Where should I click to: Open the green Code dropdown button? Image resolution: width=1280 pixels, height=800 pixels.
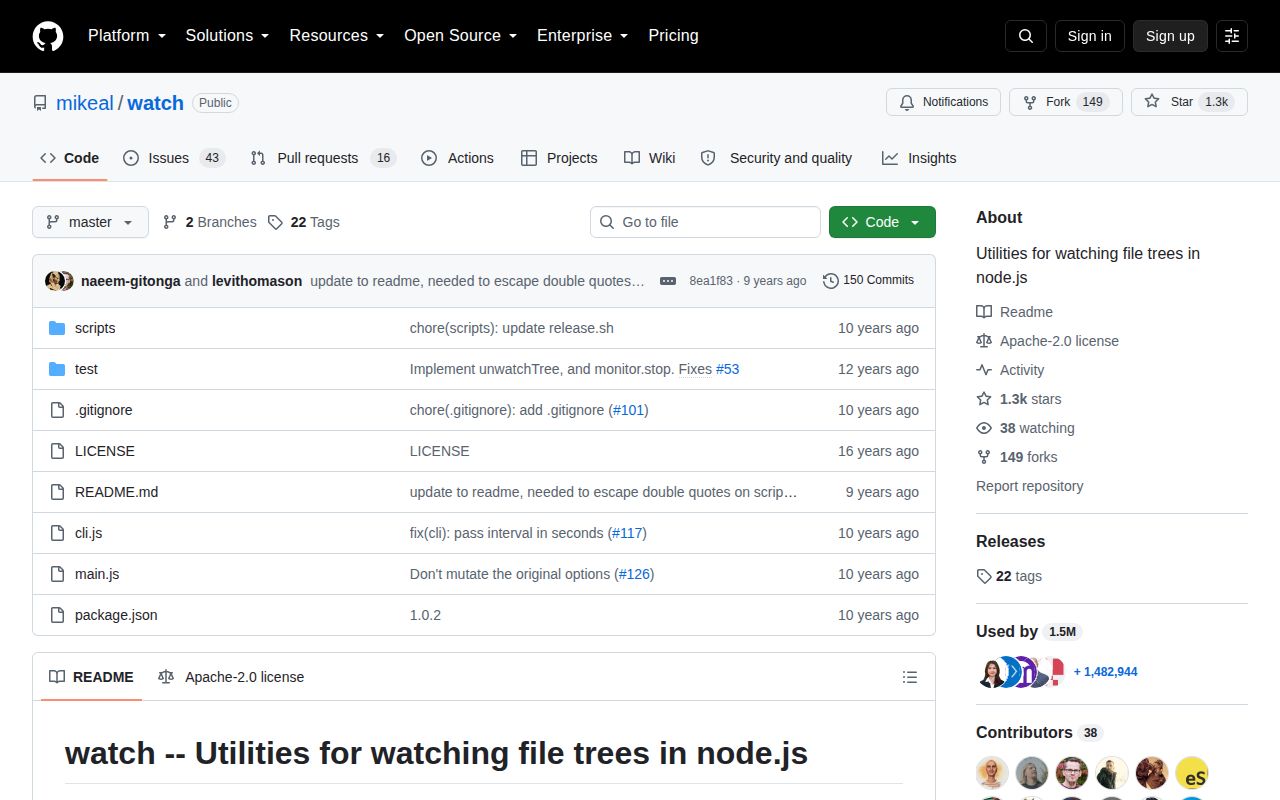(882, 222)
